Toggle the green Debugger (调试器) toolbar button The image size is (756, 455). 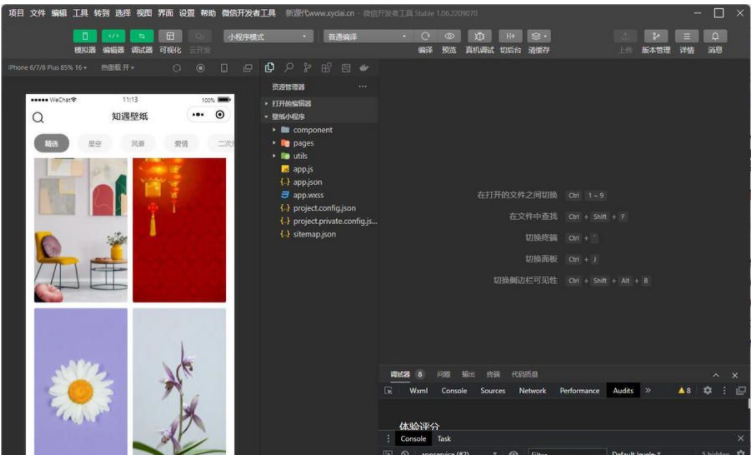(x=142, y=36)
